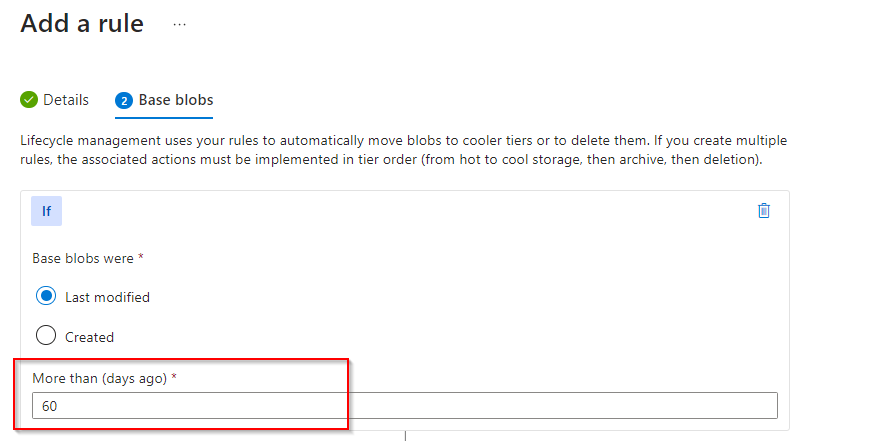
Task: Click the "Last modified" option label text
Action: point(107,297)
